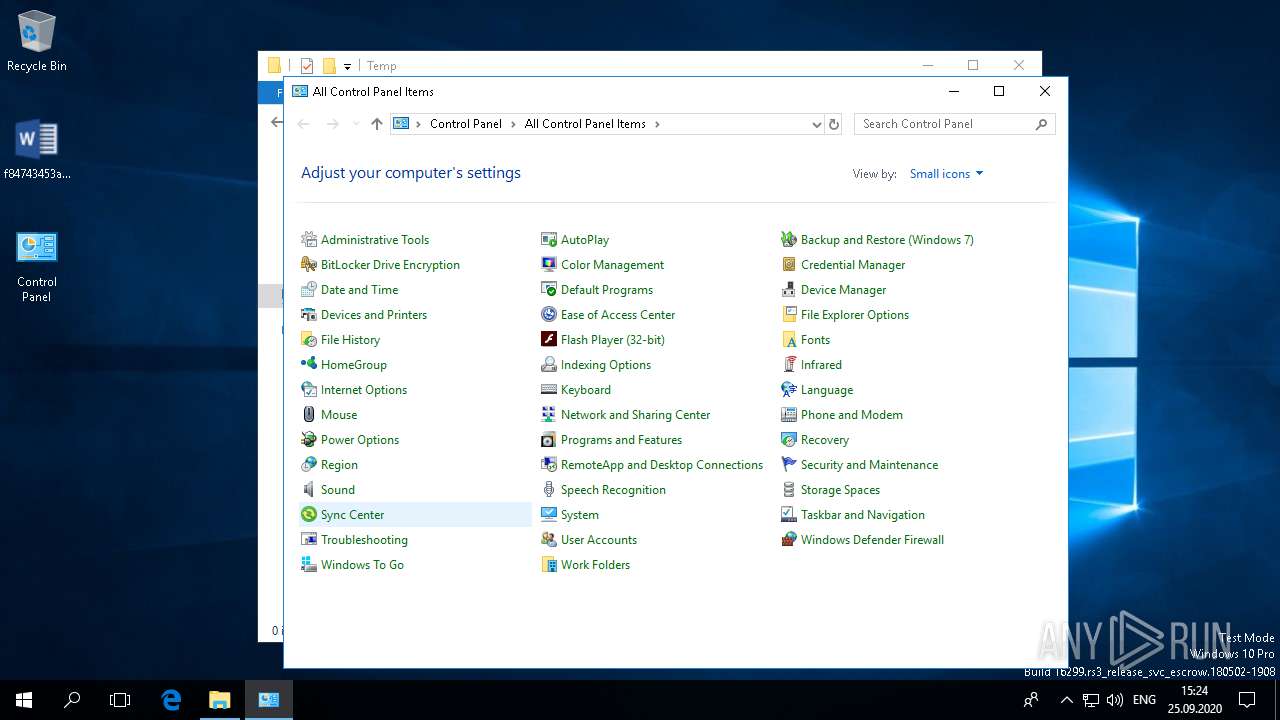Expand the recent locations dropdown arrow
The width and height of the screenshot is (1280, 720).
[355, 124]
